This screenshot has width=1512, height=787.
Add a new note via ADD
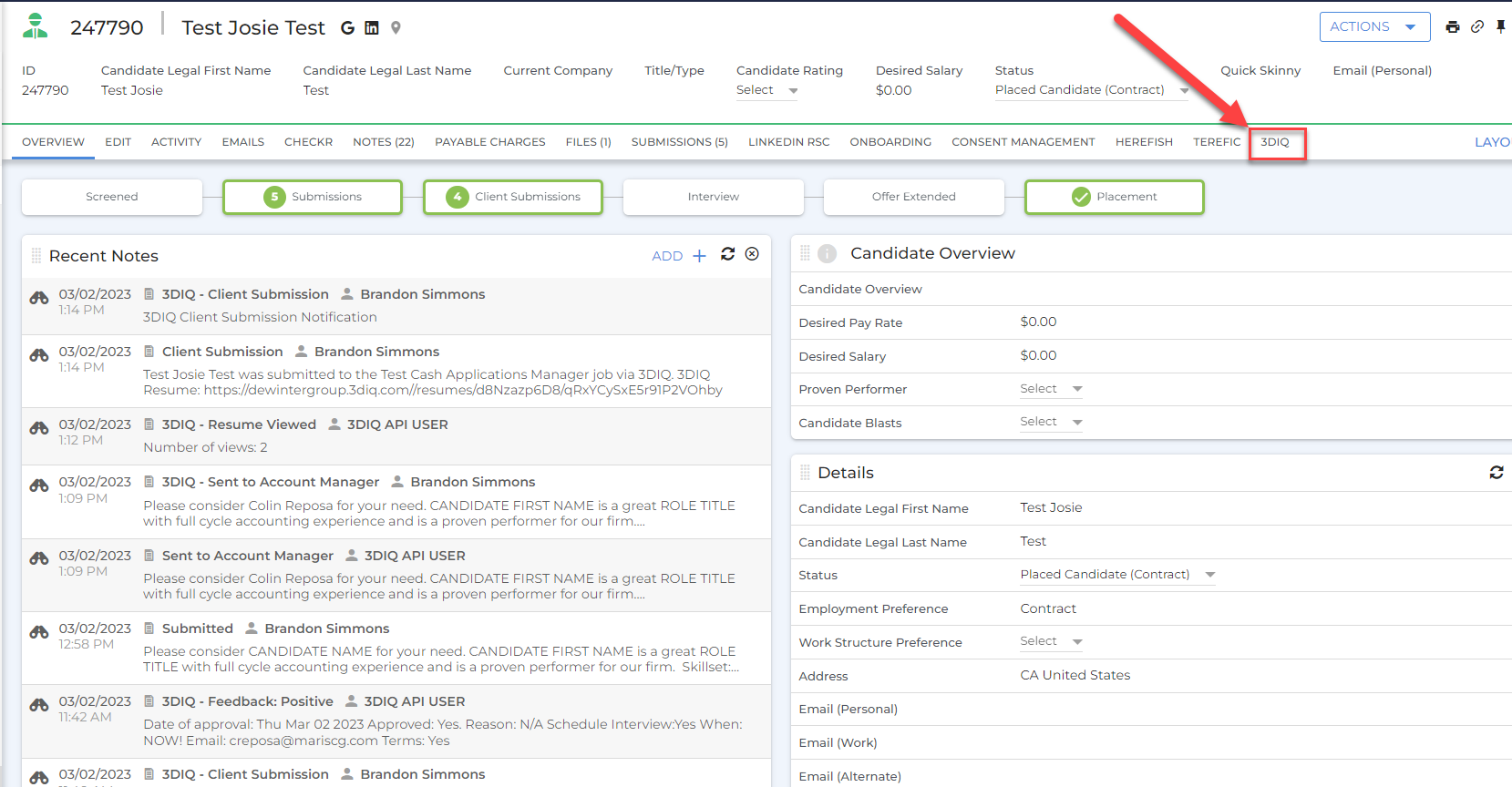679,256
